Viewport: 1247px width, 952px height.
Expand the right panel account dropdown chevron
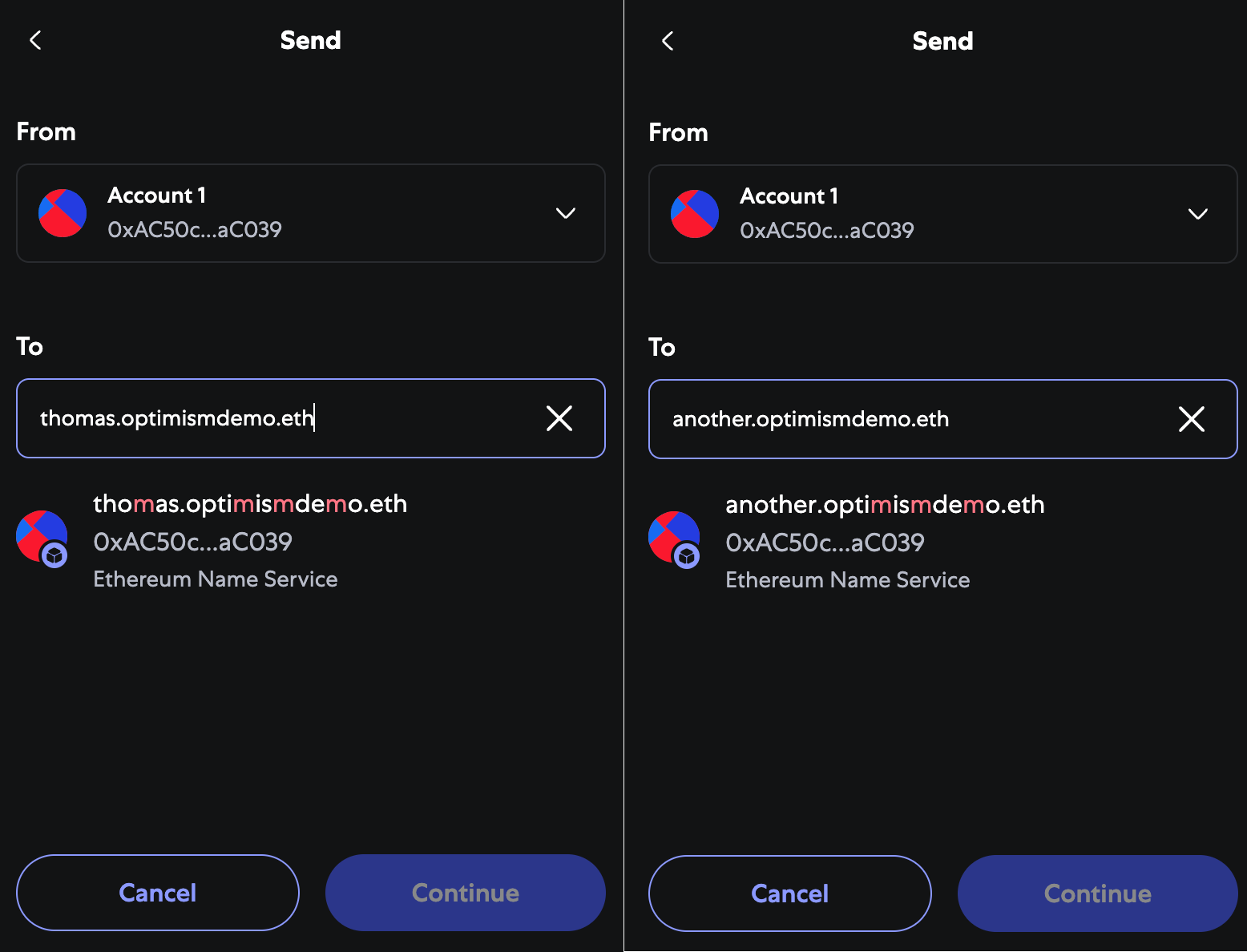click(1197, 214)
